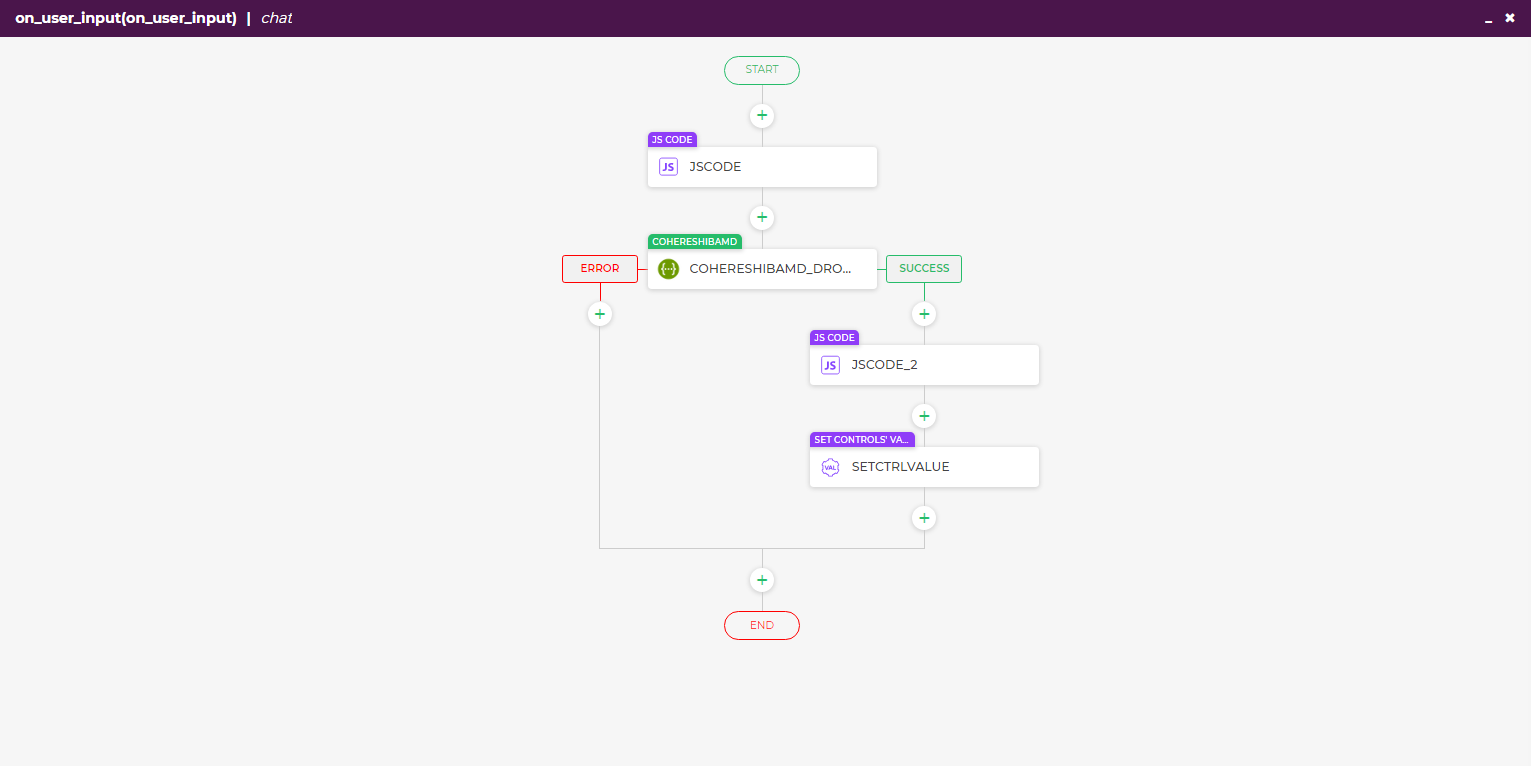Click the JS icon on the JSCODE_2 node
The height and width of the screenshot is (766, 1531).
click(830, 365)
